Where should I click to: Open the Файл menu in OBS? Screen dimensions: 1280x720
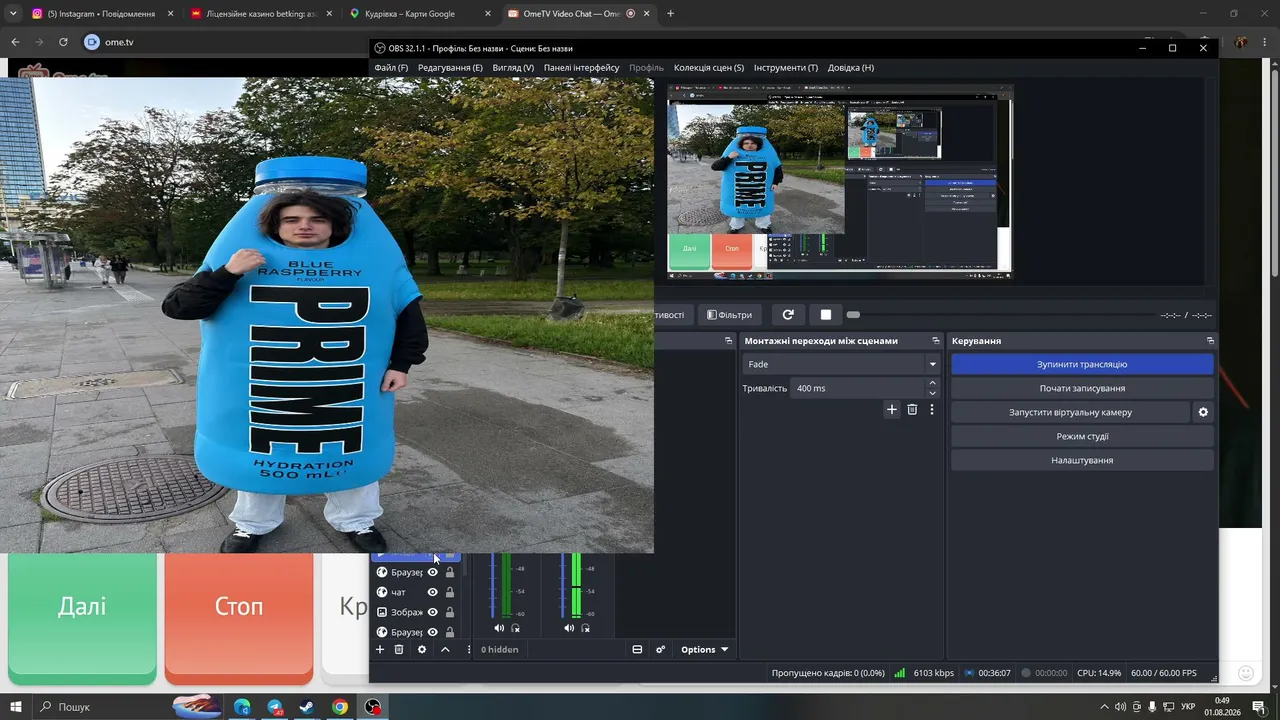pyautogui.click(x=391, y=68)
